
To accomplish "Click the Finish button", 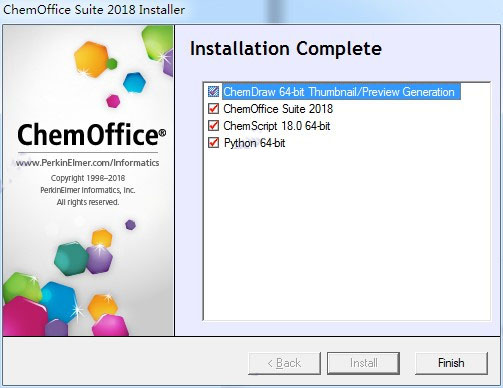I will coord(451,363).
